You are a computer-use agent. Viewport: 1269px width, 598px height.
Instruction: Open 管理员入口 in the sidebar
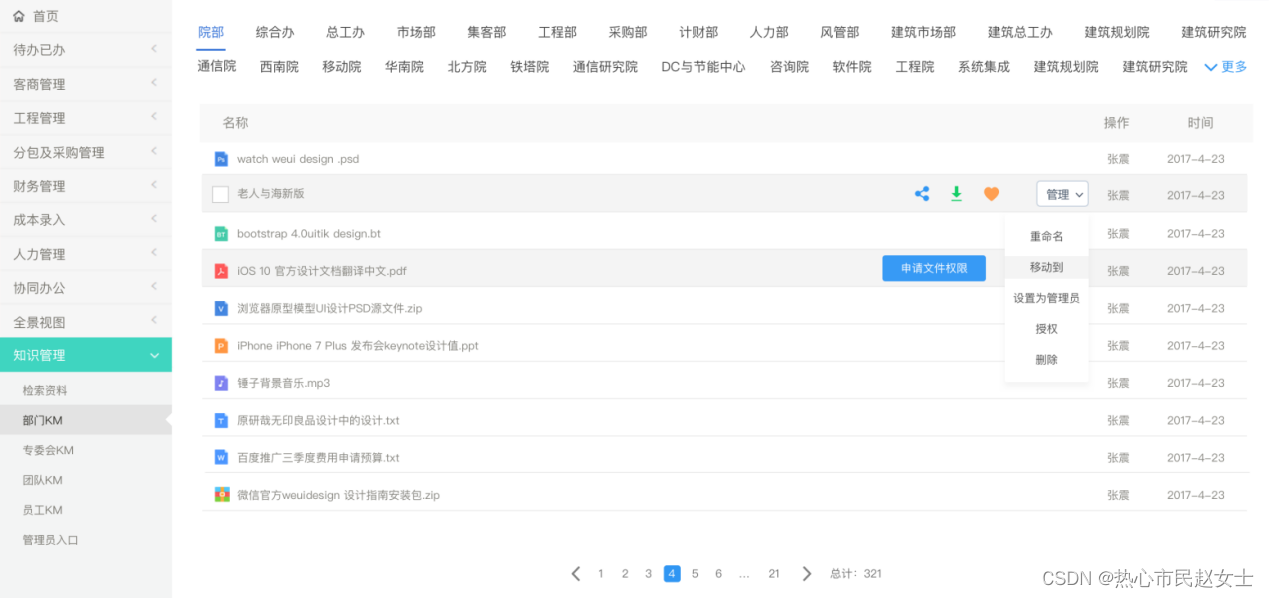[x=50, y=540]
